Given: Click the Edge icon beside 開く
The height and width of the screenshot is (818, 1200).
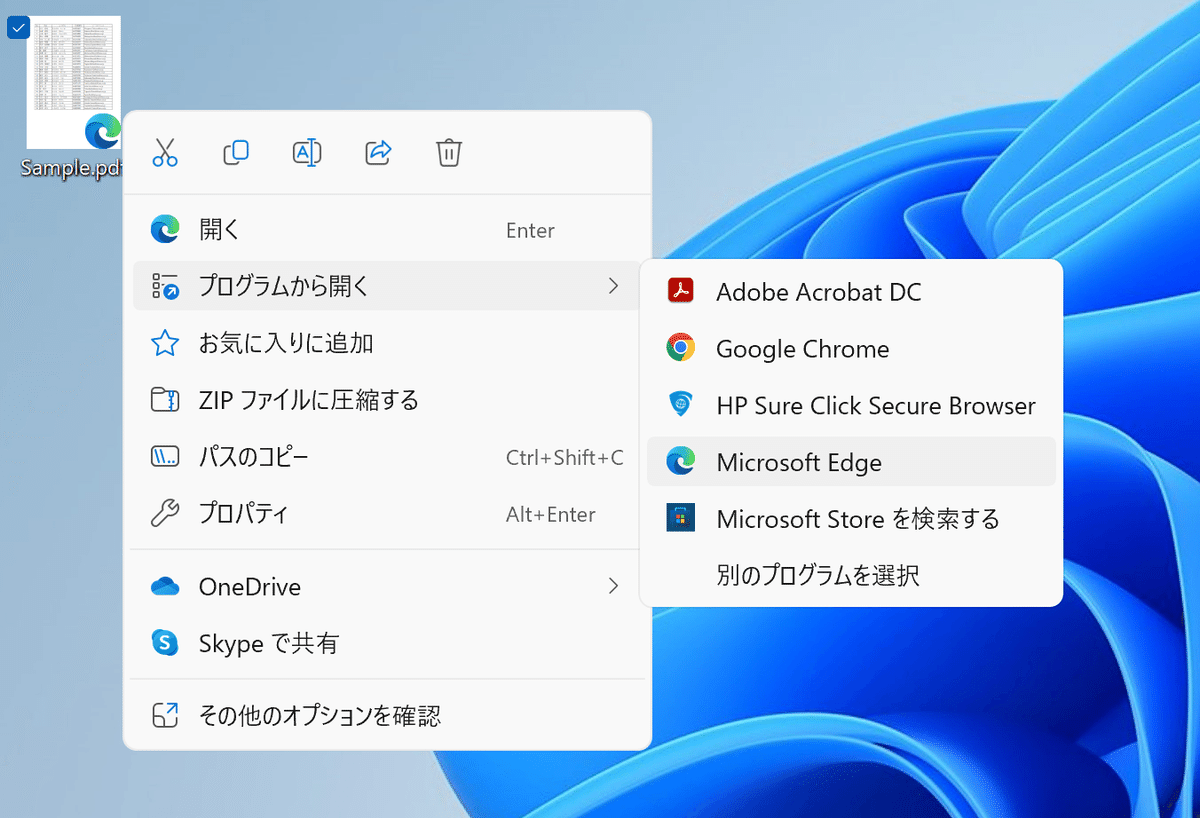Looking at the screenshot, I should [x=165, y=230].
